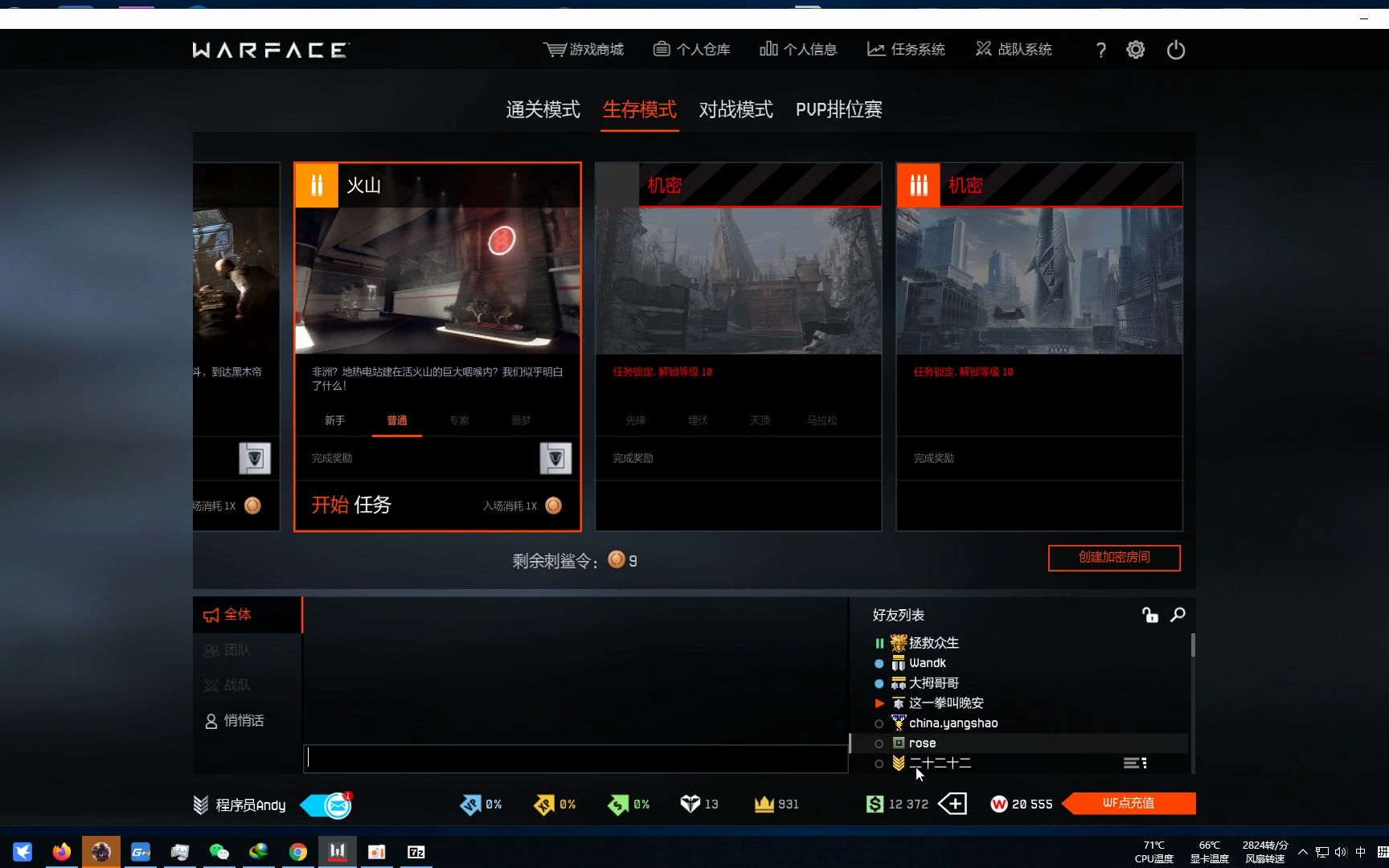Viewport: 1389px width, 868px height.
Task: Select the 悄悄话 whisper channel
Action: [247, 721]
